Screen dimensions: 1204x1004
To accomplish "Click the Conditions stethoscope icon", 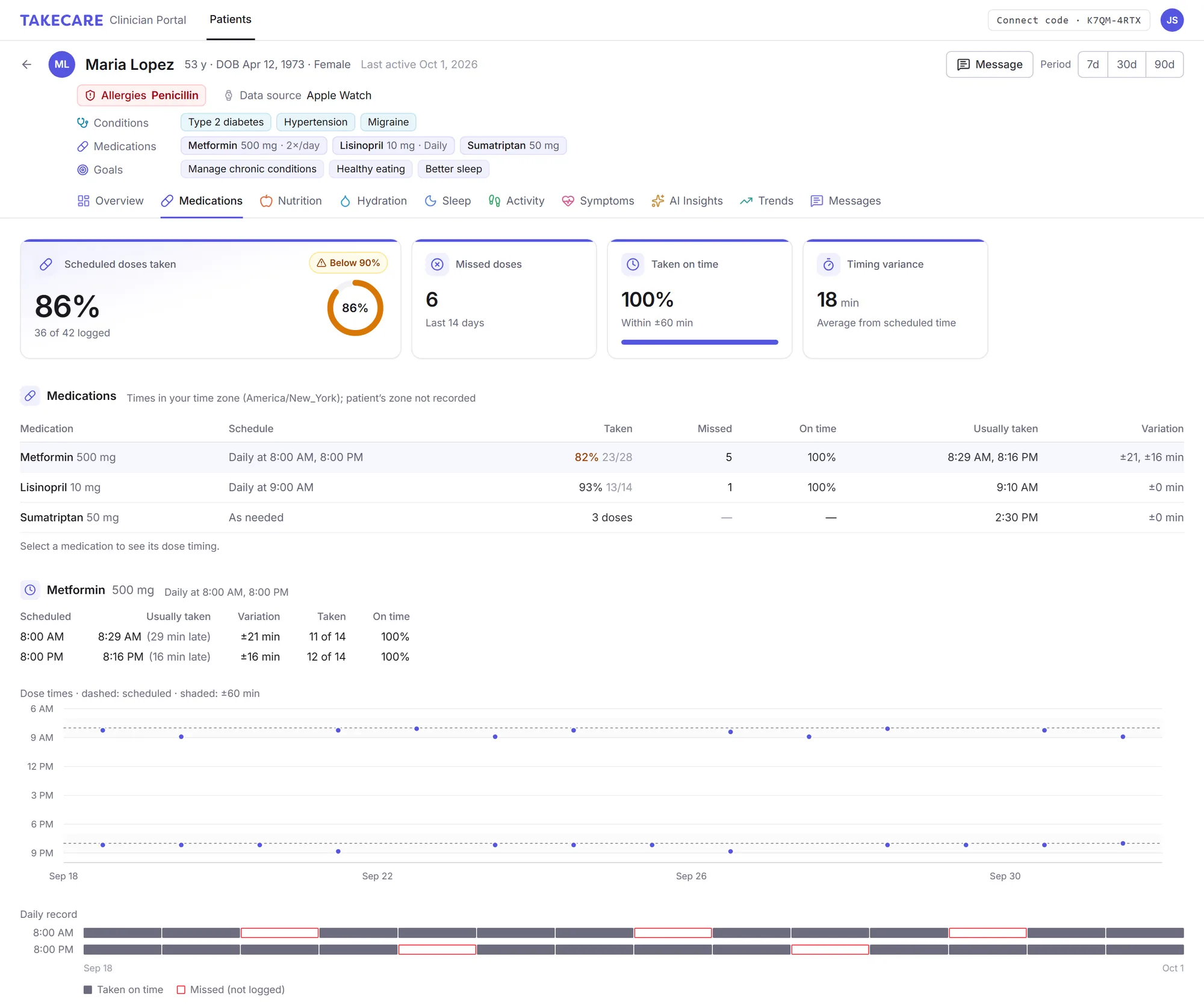I will tap(82, 122).
